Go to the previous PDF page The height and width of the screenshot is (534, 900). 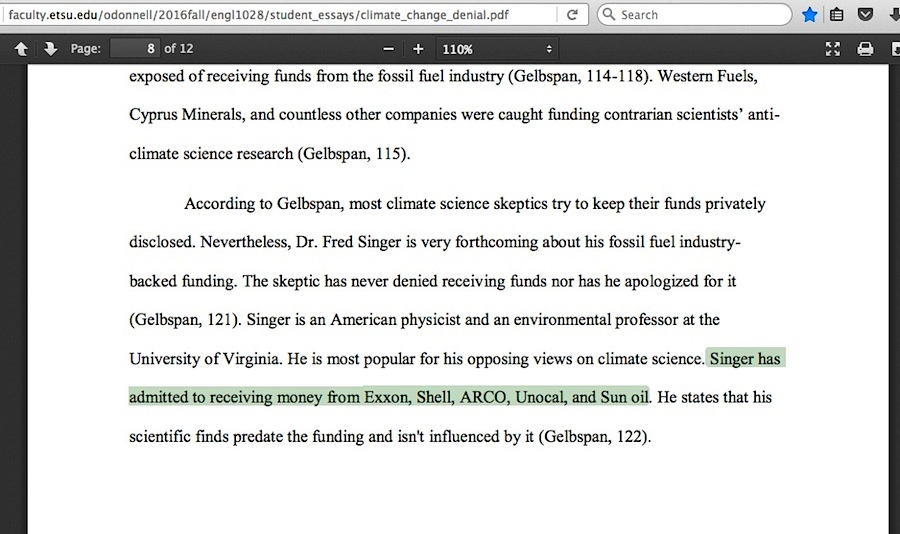pos(21,49)
